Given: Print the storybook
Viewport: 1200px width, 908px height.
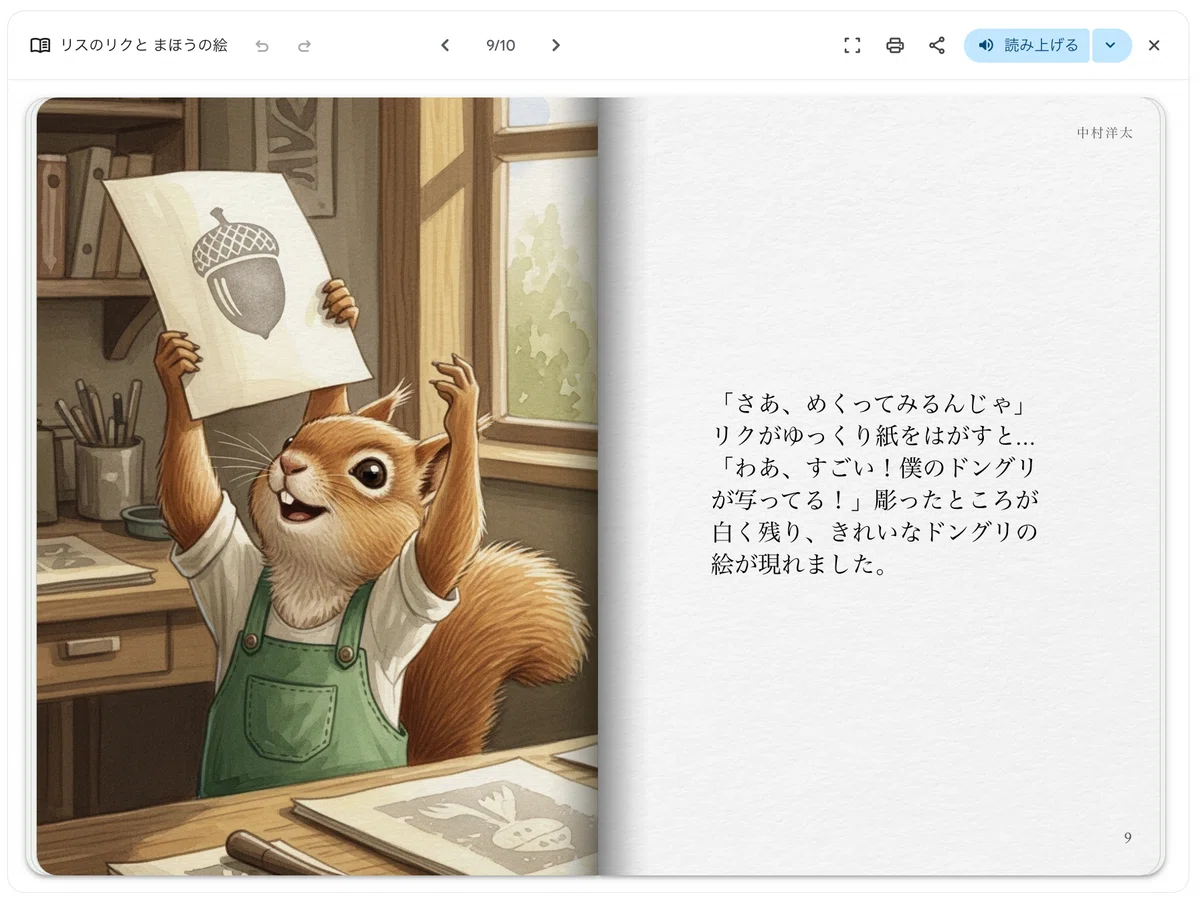Looking at the screenshot, I should coord(895,45).
